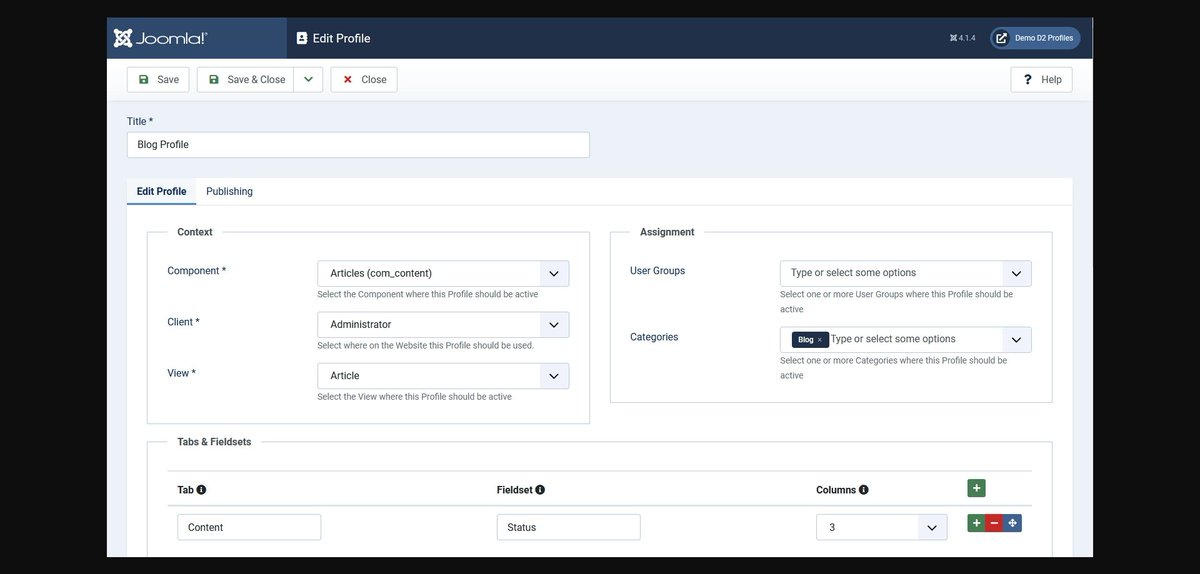Remove the Blog category tag
This screenshot has height=574, width=1200.
tap(820, 340)
